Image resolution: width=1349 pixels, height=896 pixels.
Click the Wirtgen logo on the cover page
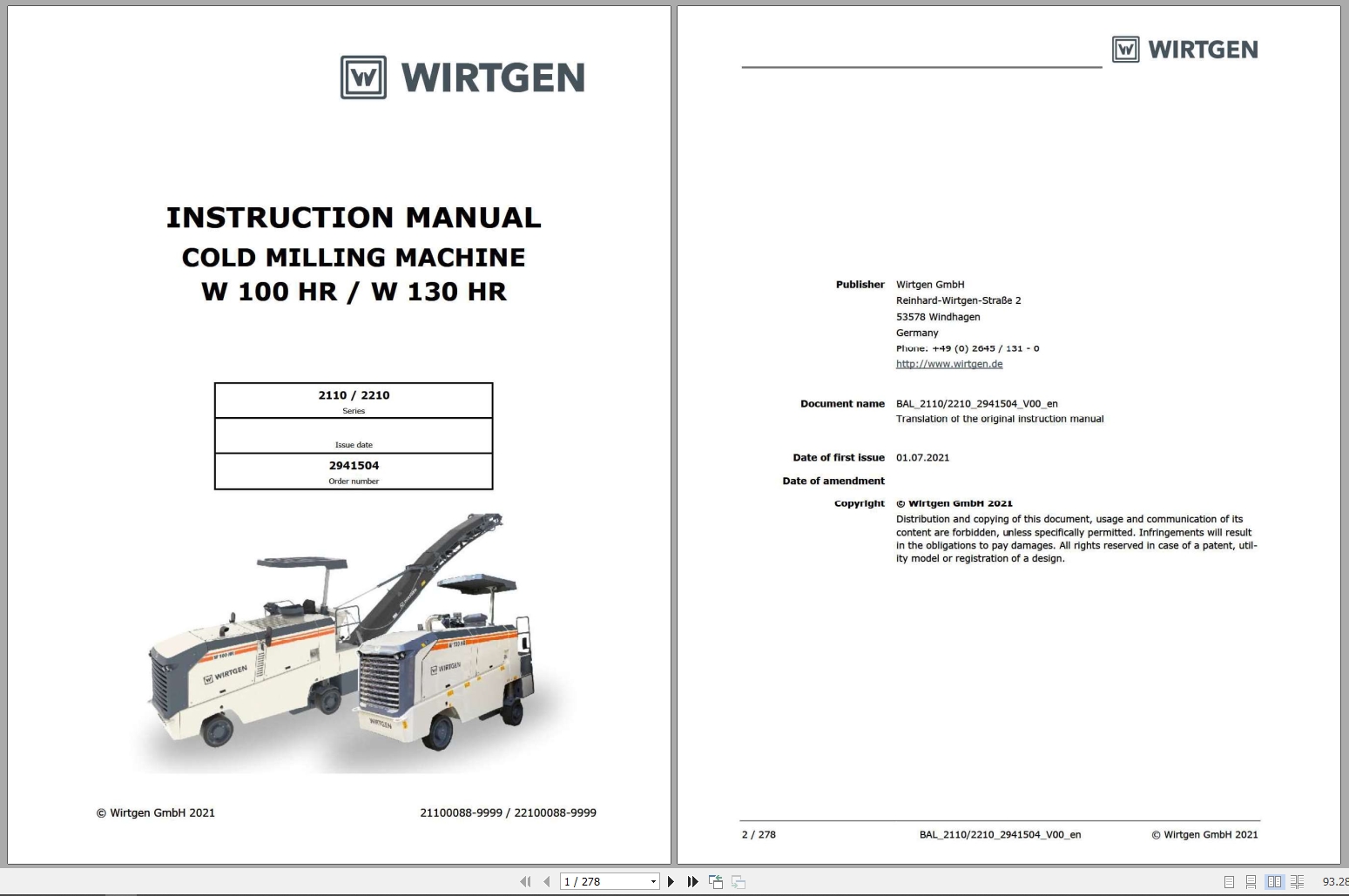(462, 77)
